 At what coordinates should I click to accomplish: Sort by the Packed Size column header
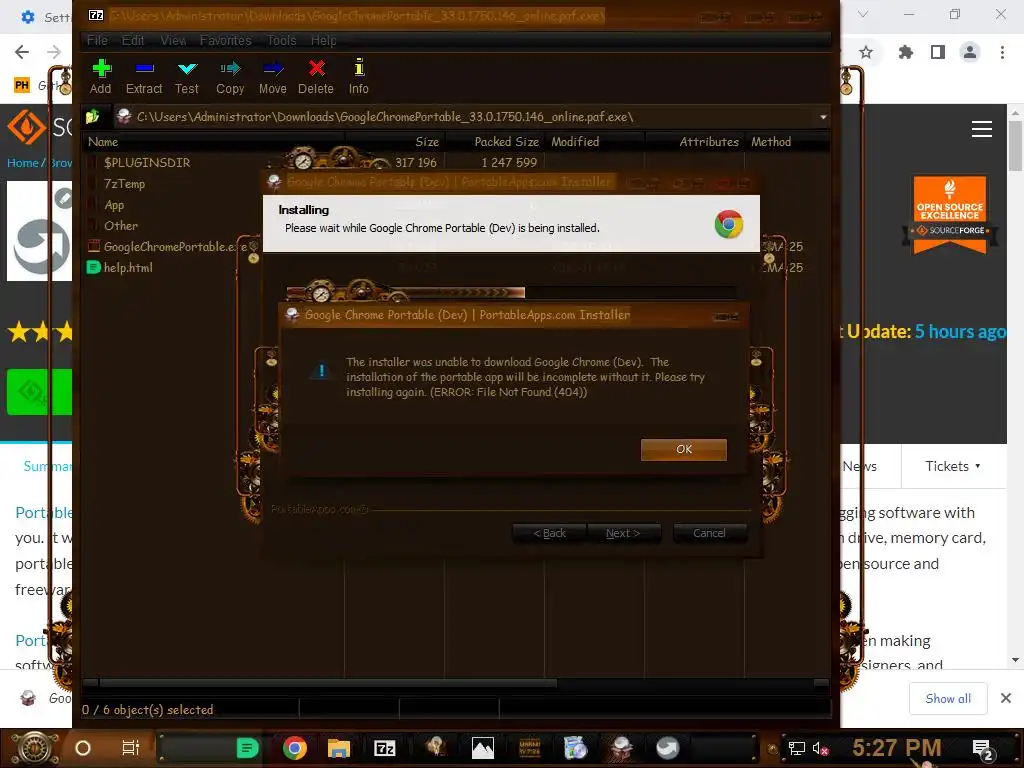495,142
